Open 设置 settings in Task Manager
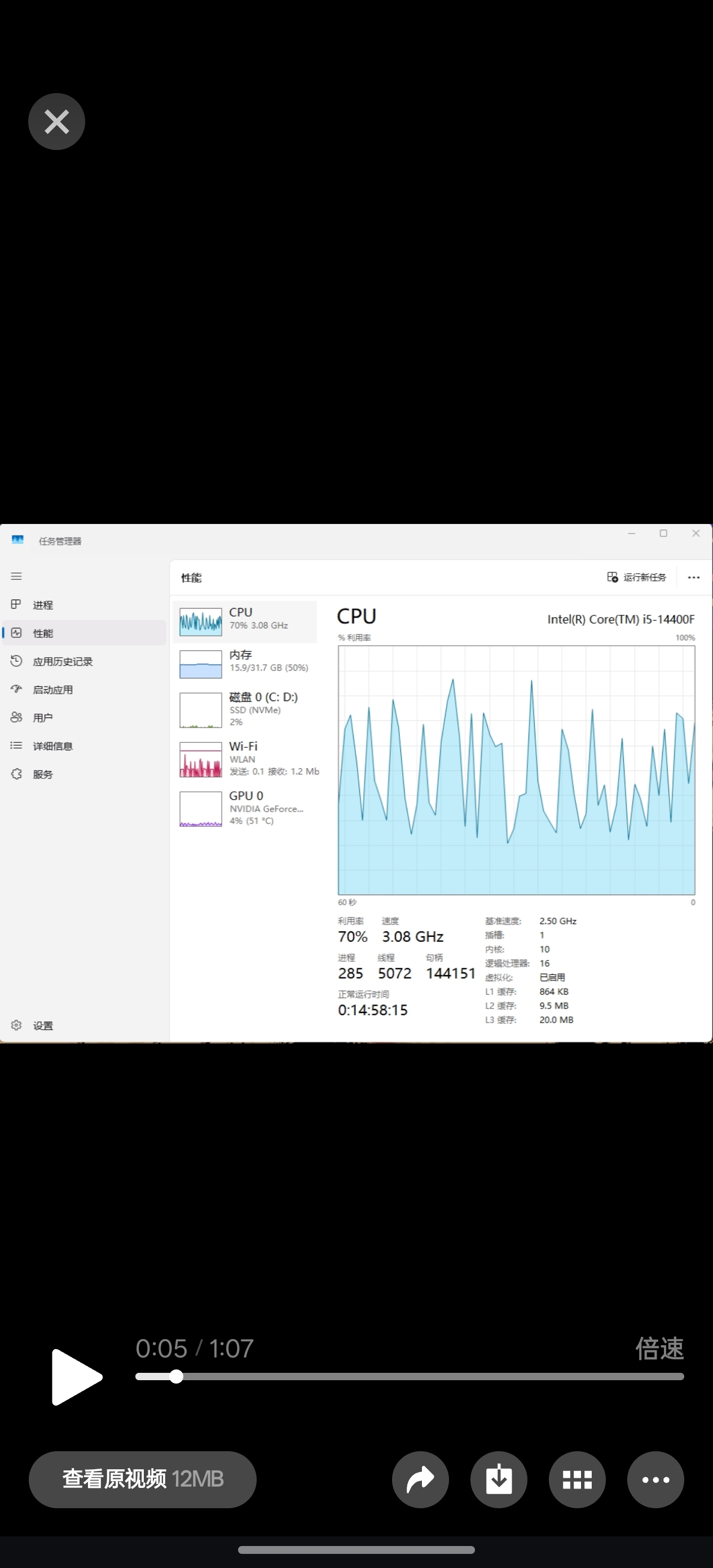 [83, 1025]
